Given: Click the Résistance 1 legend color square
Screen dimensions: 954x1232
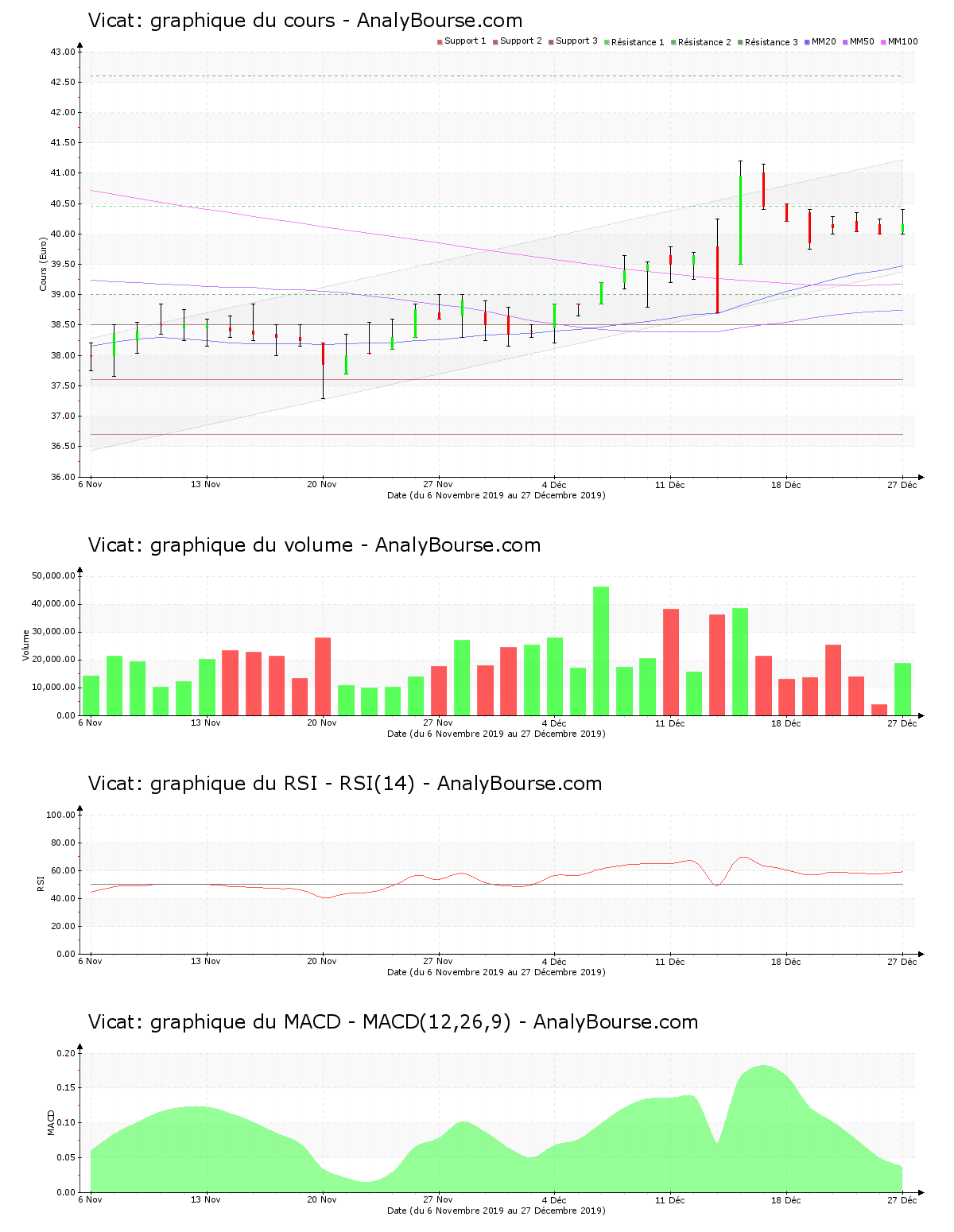Looking at the screenshot, I should [607, 42].
